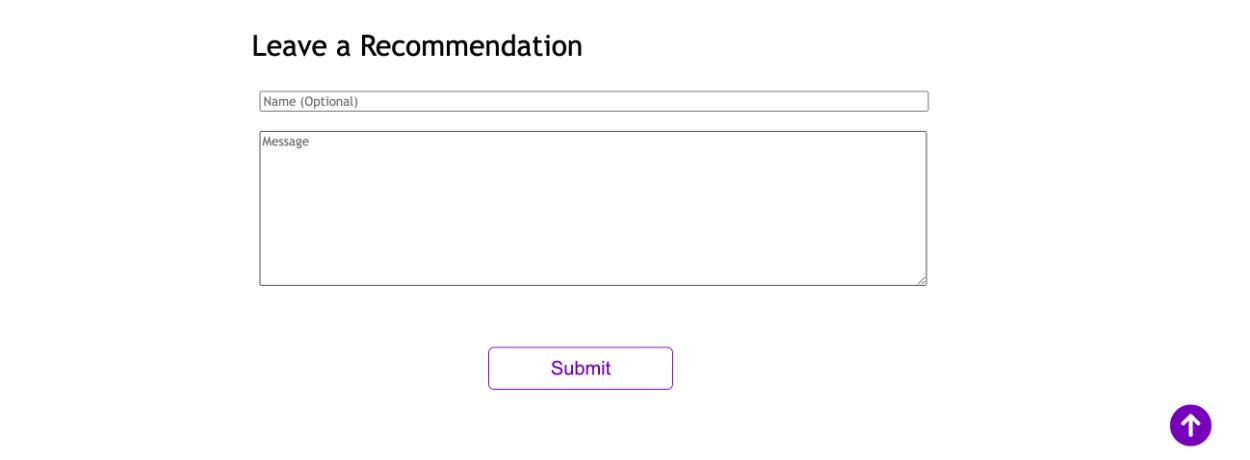1250x460 pixels.
Task: Click the Leave a Recommendation heading
Action: click(x=416, y=46)
